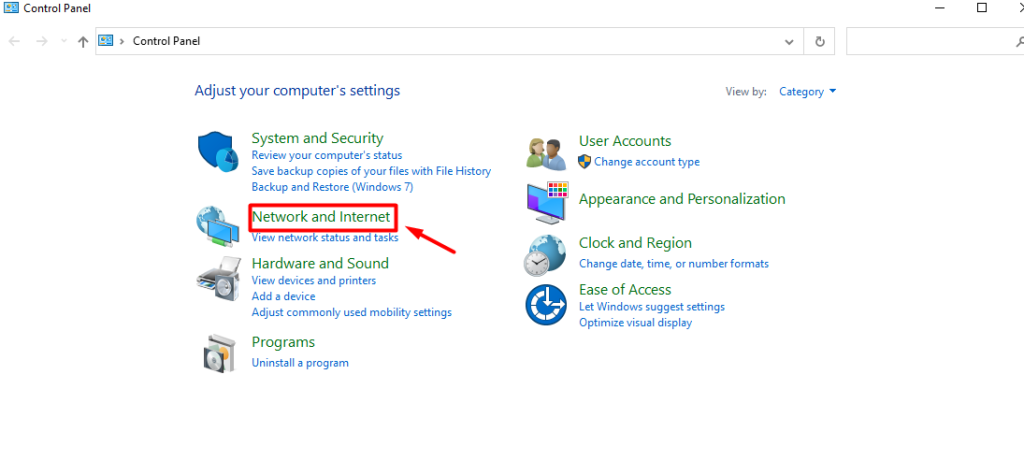Select Backup and Restore (Windows 7)
The width and height of the screenshot is (1024, 461).
(332, 187)
